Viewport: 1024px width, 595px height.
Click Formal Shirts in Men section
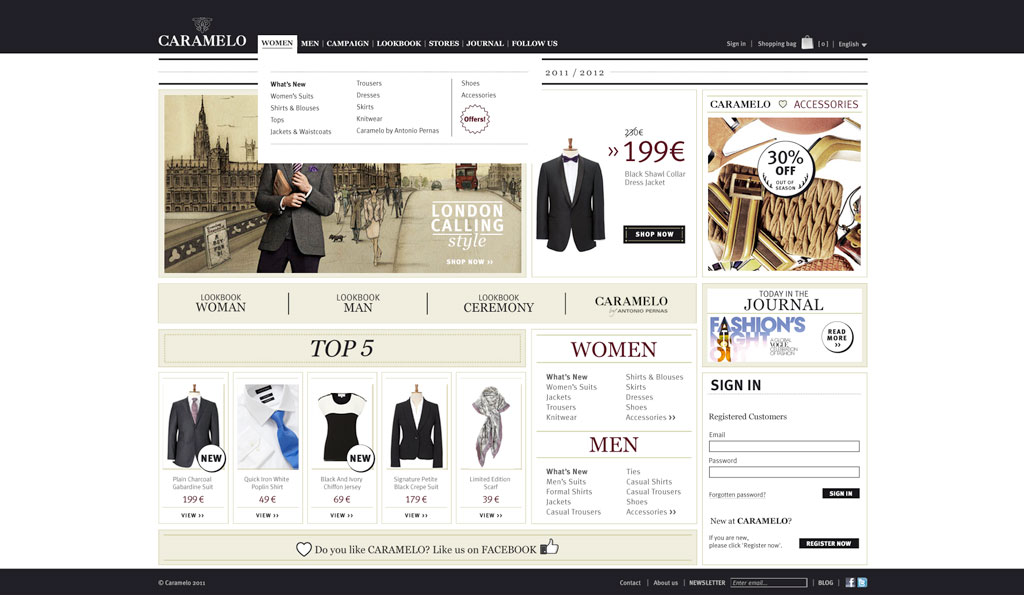click(x=569, y=492)
